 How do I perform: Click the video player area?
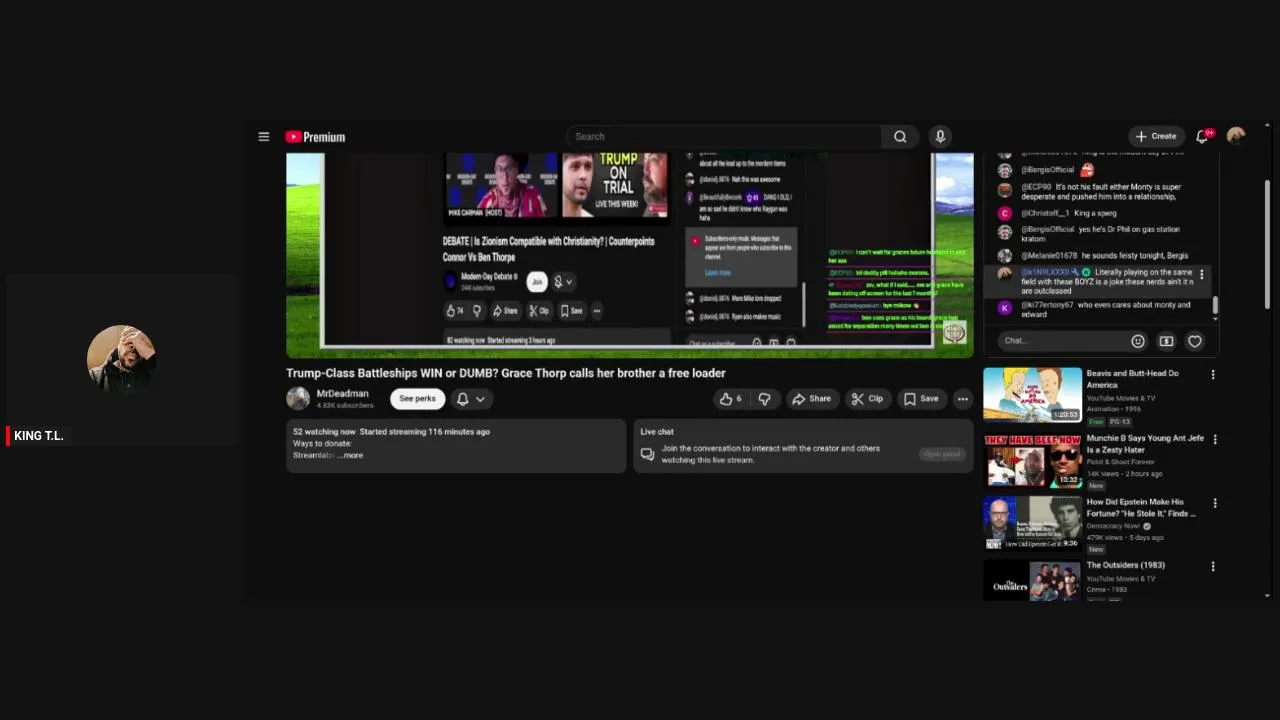click(x=630, y=255)
